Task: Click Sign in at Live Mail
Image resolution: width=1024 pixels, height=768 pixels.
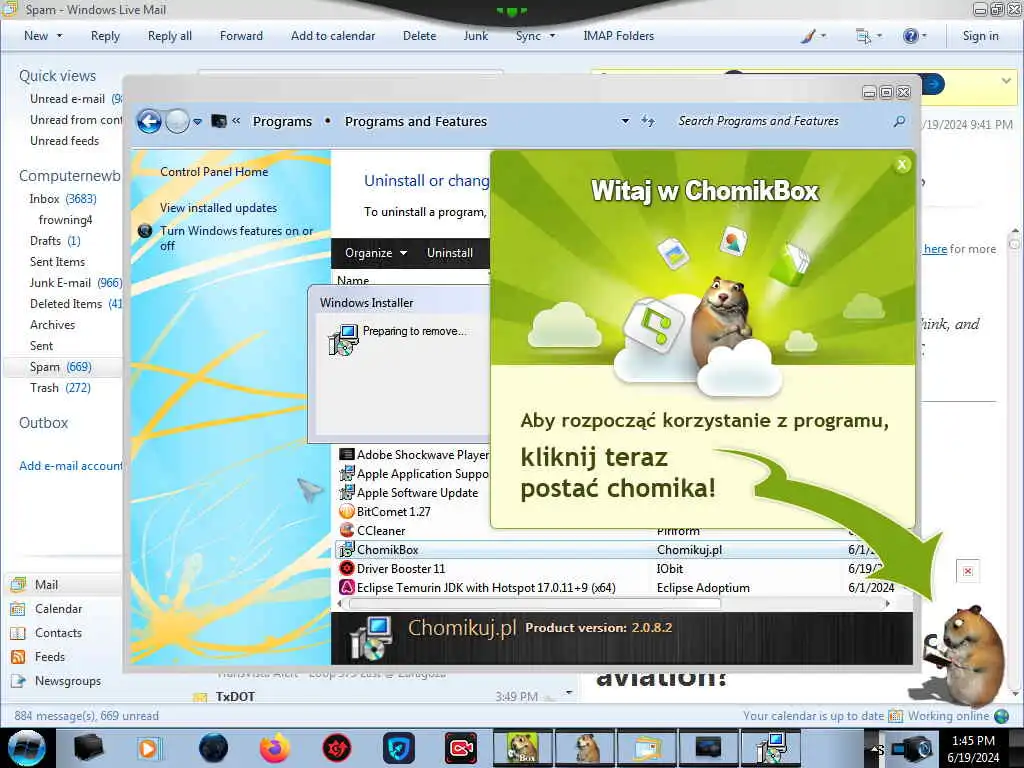Action: [x=980, y=36]
